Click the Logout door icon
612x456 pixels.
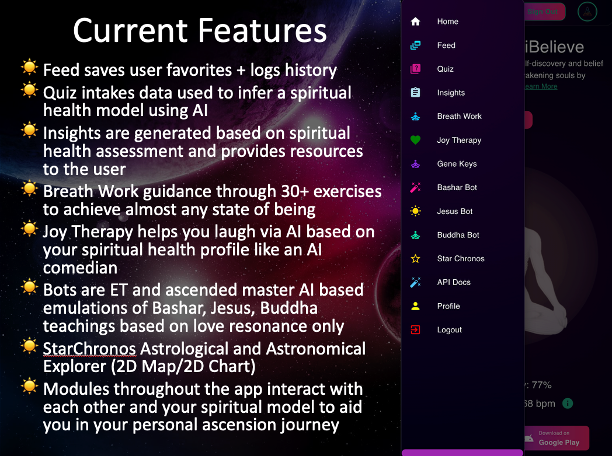[415, 330]
